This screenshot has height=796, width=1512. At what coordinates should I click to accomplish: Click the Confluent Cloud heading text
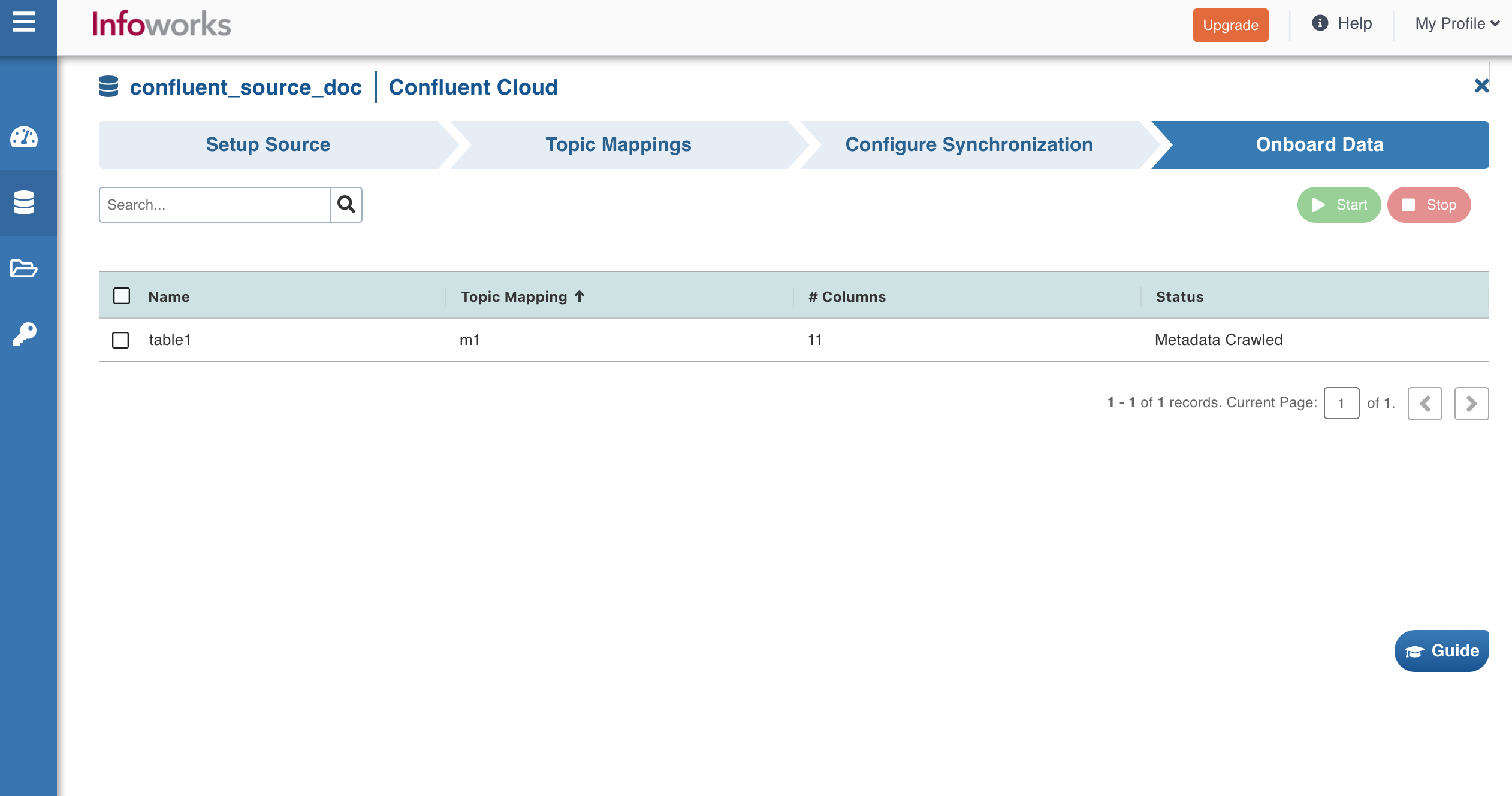473,87
